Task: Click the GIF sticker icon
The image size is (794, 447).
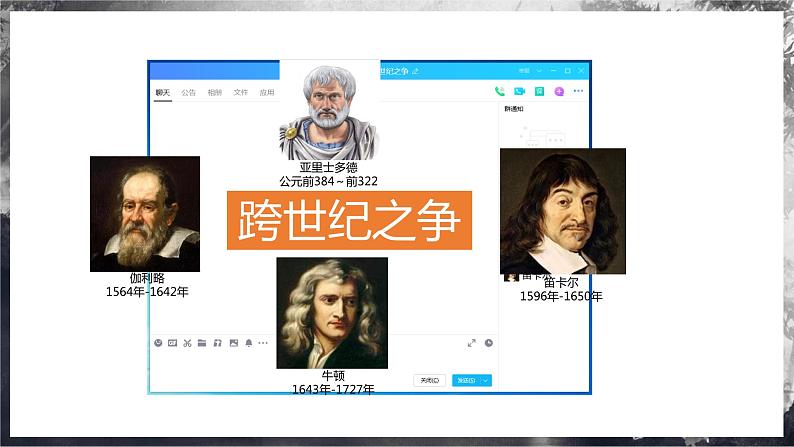Action: point(172,343)
